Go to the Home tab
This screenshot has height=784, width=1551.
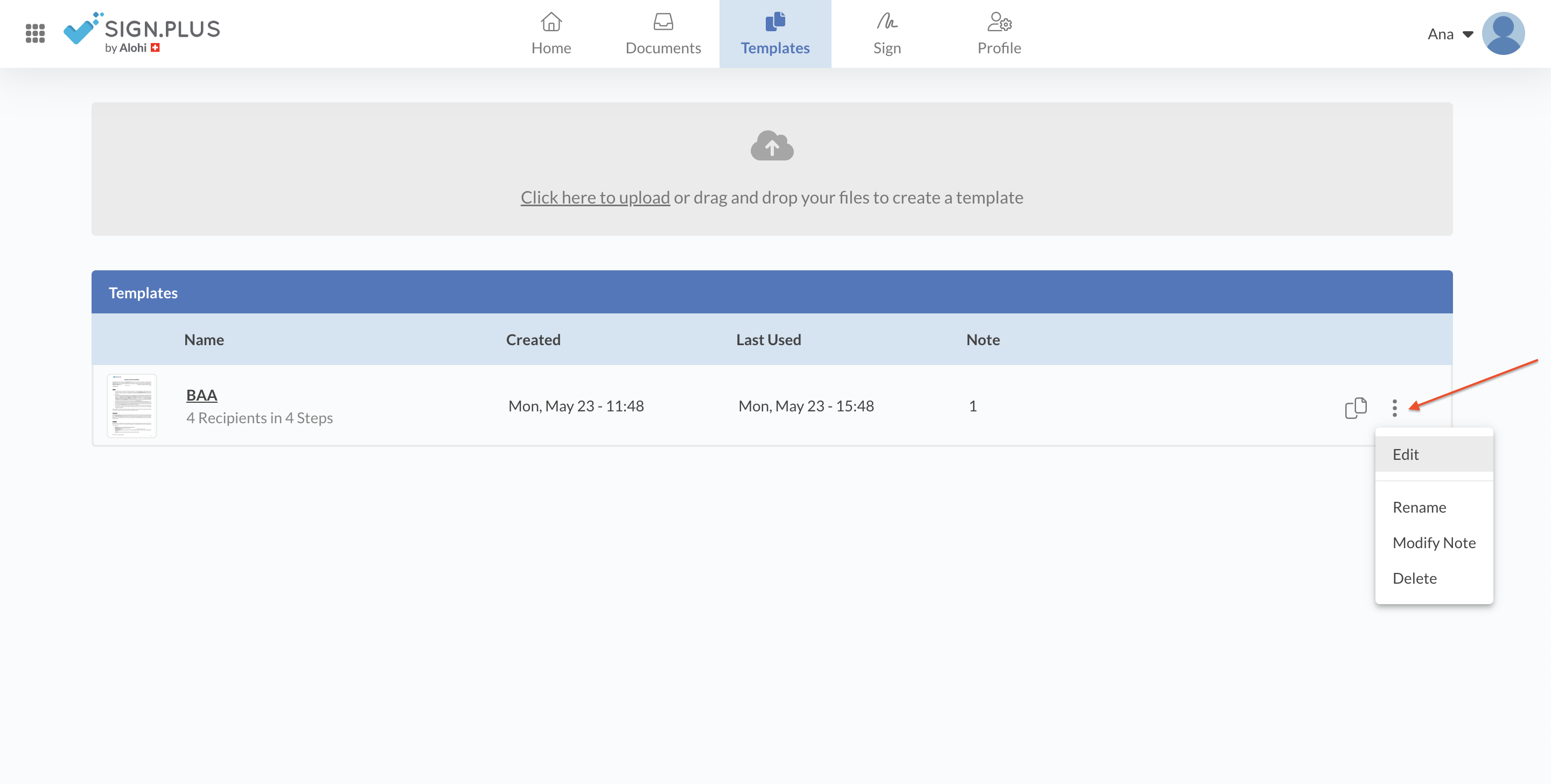tap(551, 34)
